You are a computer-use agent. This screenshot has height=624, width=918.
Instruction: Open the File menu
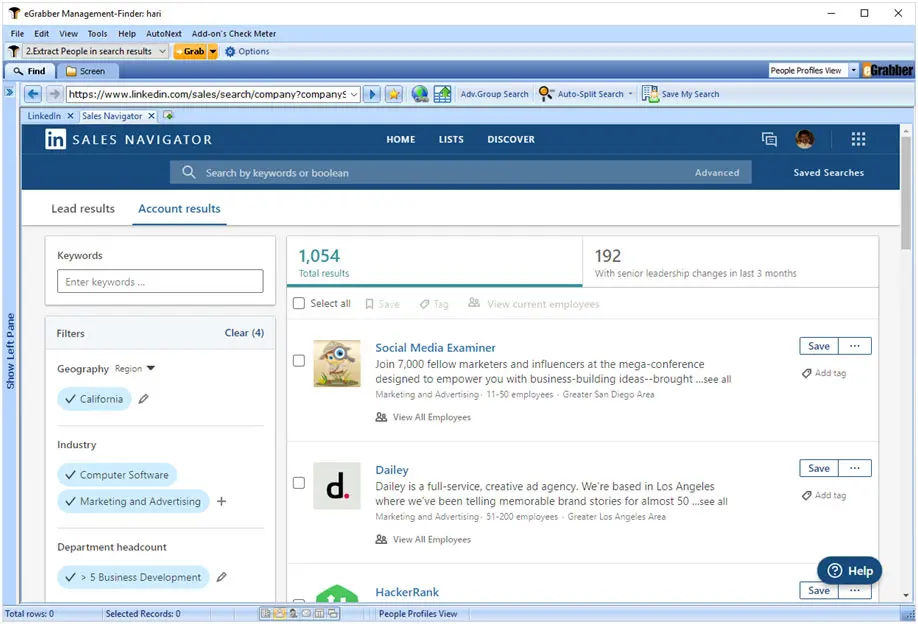(x=18, y=34)
